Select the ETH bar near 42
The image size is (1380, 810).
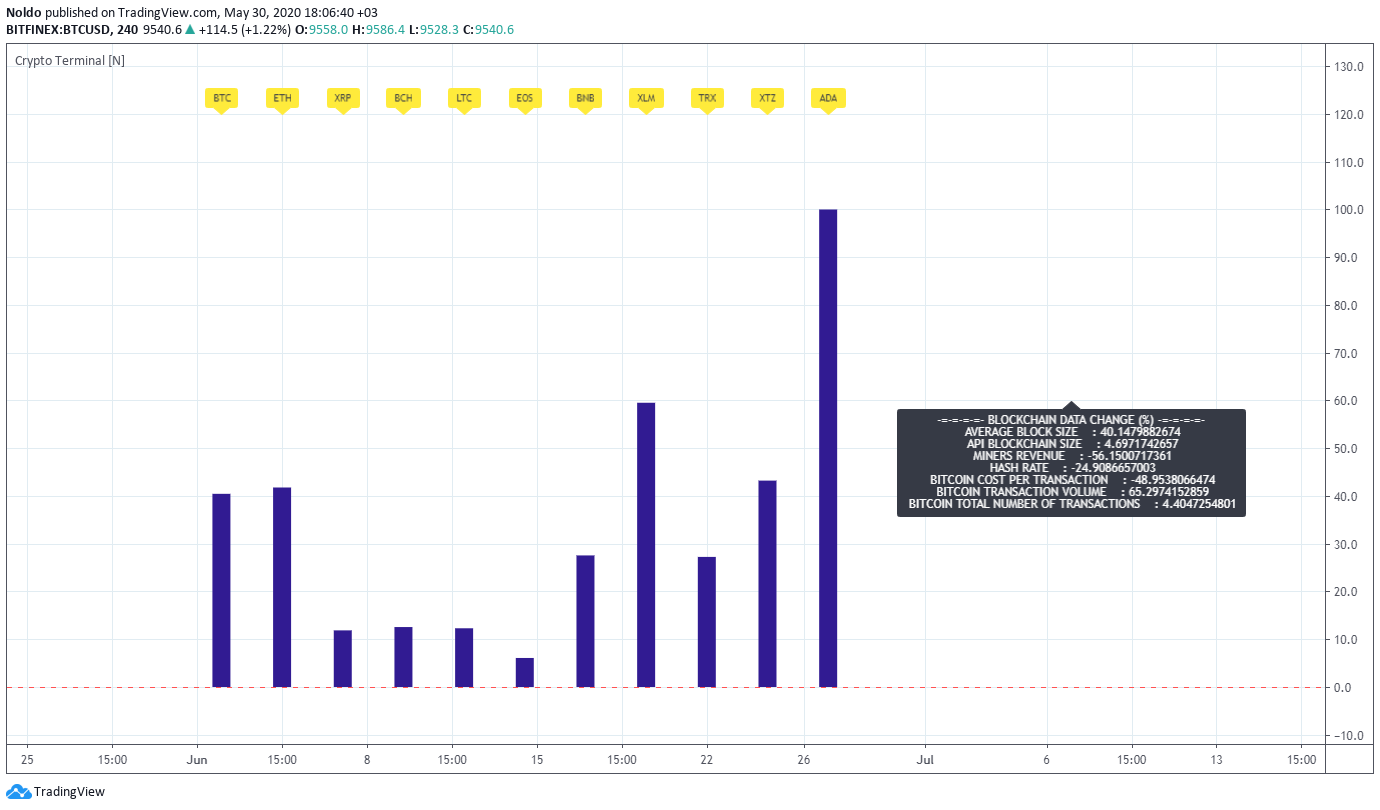[x=282, y=587]
